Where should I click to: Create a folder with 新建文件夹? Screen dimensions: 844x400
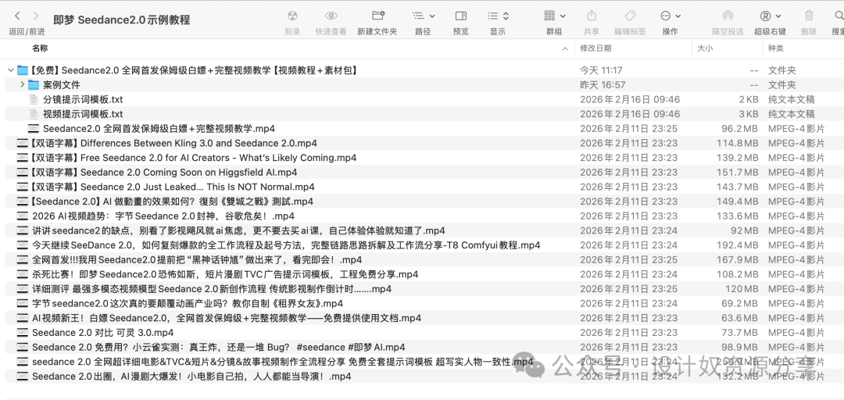click(378, 16)
